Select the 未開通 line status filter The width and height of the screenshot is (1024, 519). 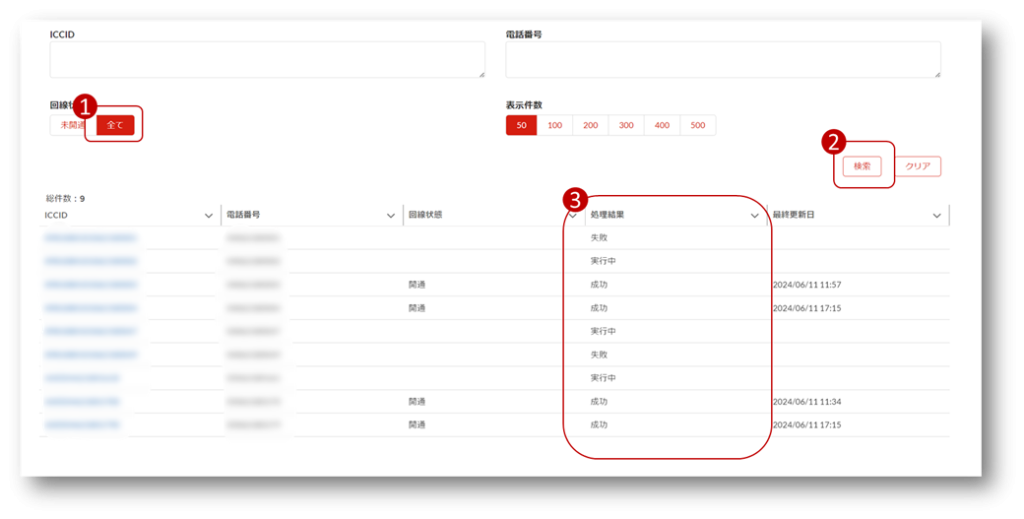click(x=70, y=125)
